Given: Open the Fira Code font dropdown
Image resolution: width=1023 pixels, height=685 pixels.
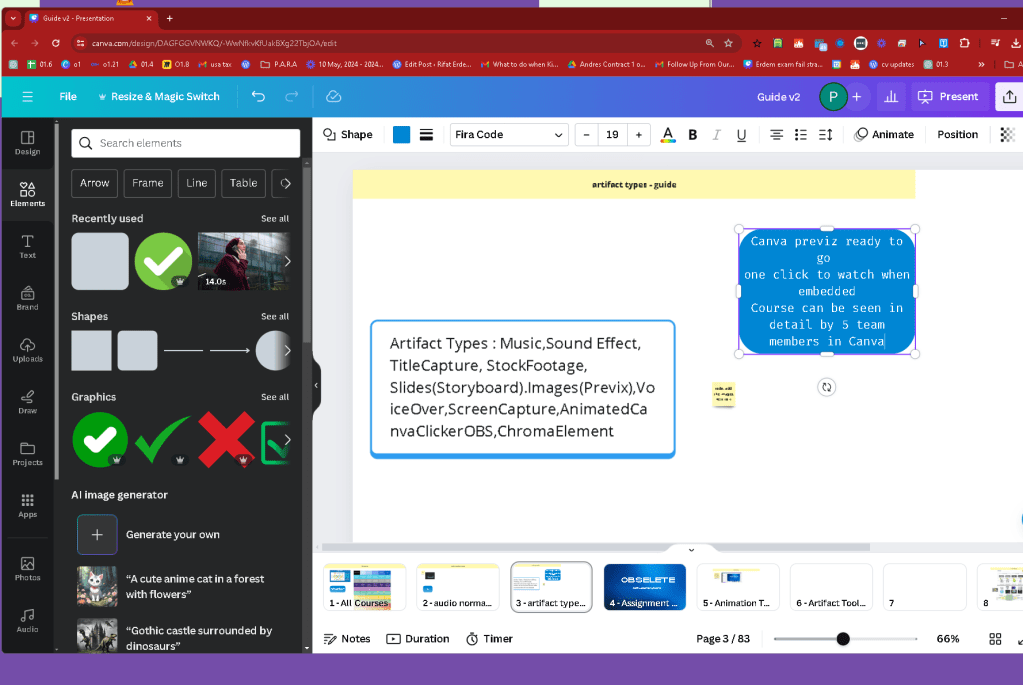Looking at the screenshot, I should click(x=509, y=134).
